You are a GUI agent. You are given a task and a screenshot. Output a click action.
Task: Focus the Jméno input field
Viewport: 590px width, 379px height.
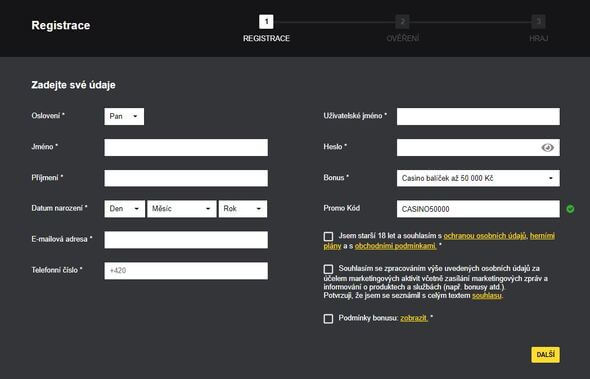(186, 148)
